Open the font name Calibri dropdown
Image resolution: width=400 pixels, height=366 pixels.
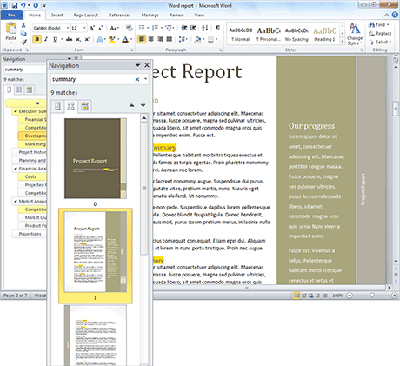(68, 28)
